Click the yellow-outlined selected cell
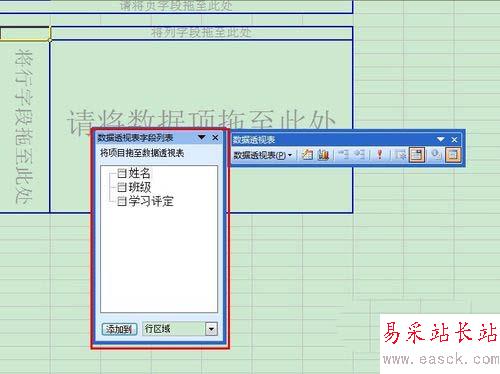The width and height of the screenshot is (500, 374). coord(25,33)
